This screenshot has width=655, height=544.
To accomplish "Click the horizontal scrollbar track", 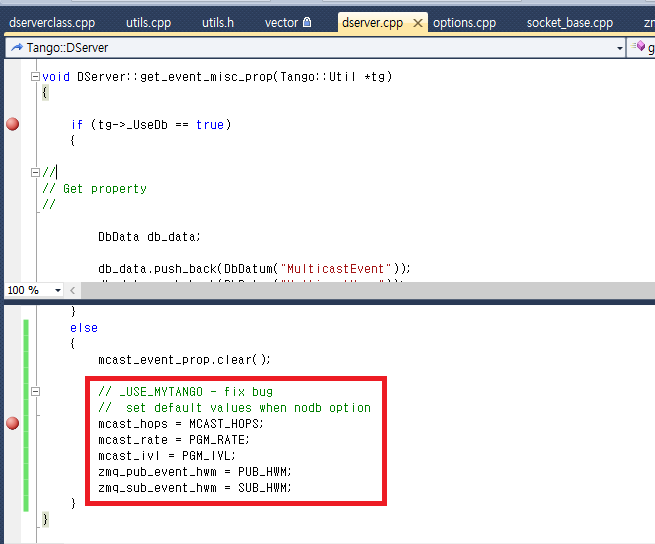I will (x=368, y=290).
